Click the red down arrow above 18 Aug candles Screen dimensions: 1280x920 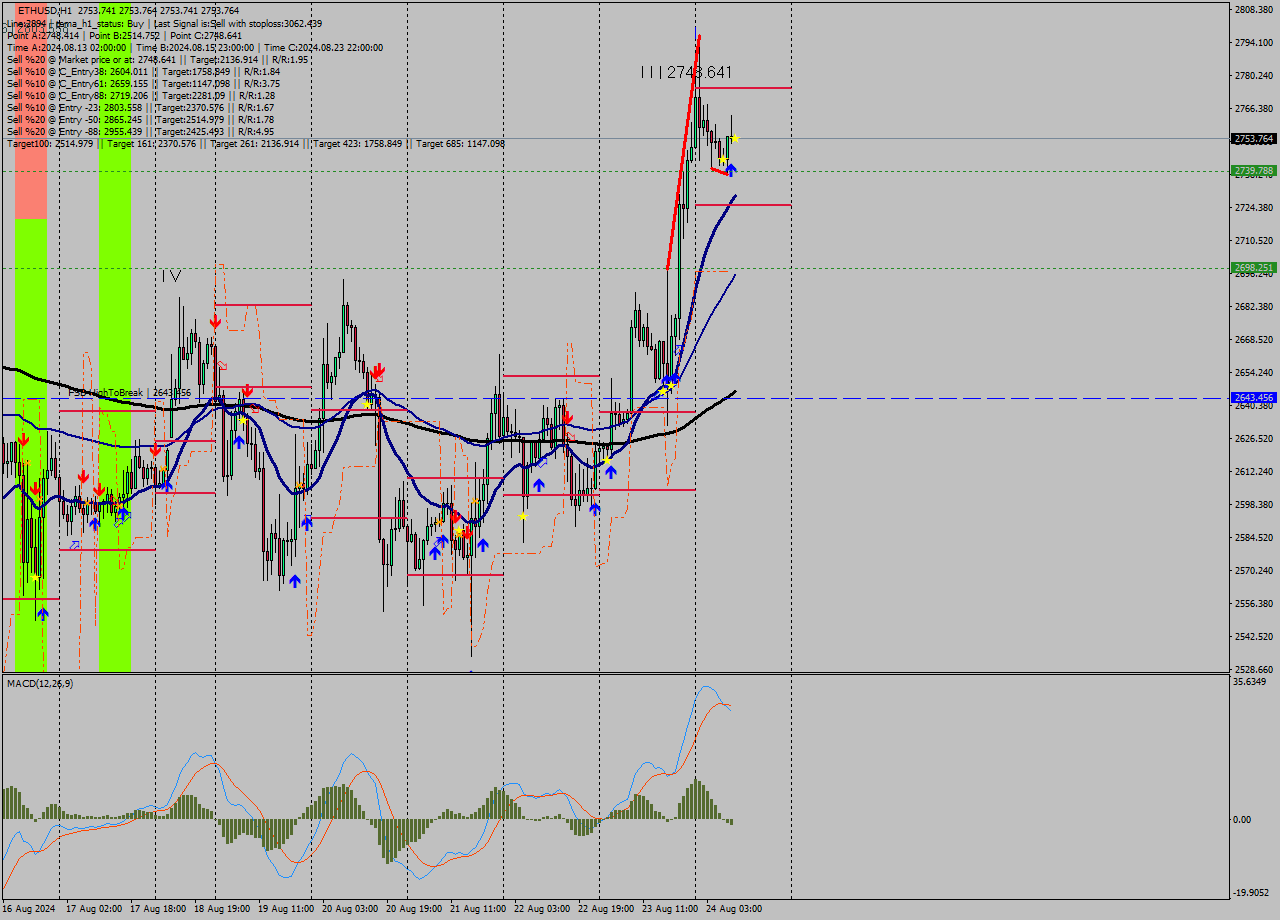point(213,321)
